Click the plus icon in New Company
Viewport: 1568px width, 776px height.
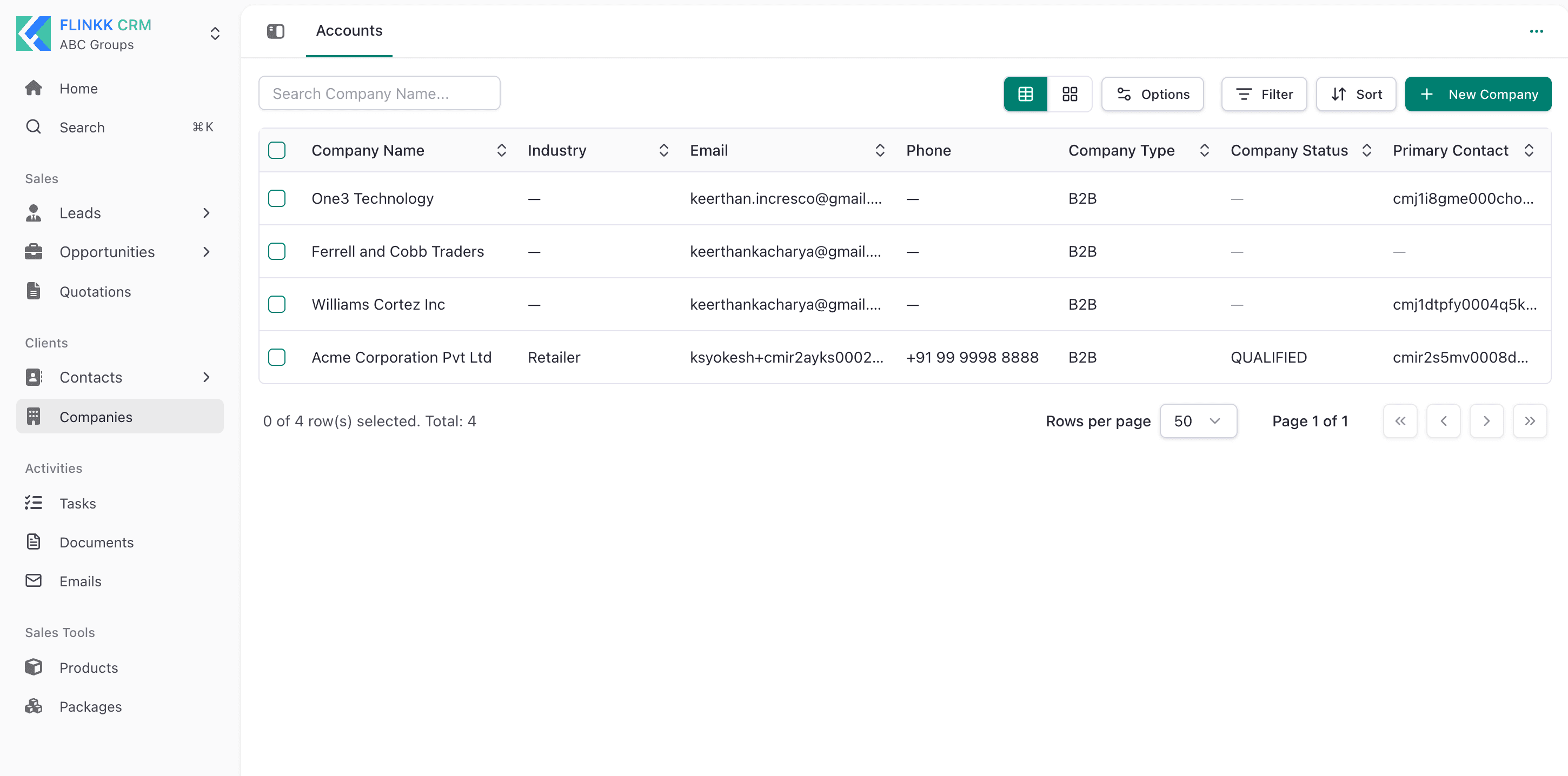coord(1426,94)
